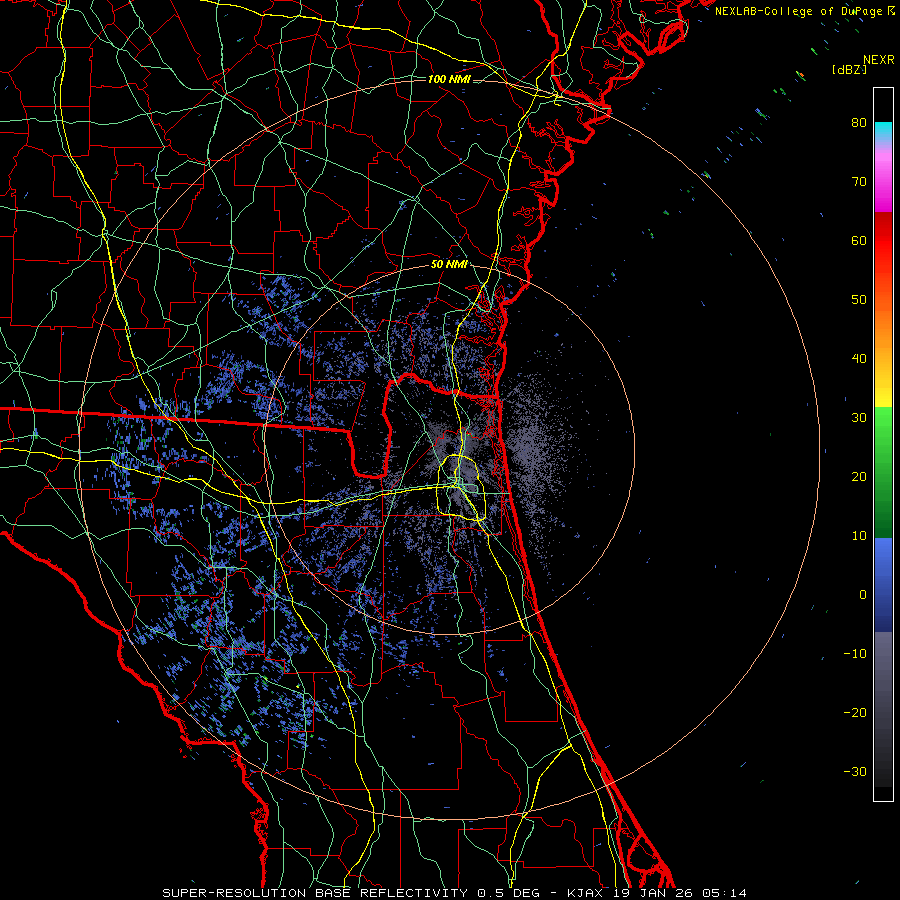
Task: Click the 0 dBZ scale value
Action: pyautogui.click(x=863, y=595)
